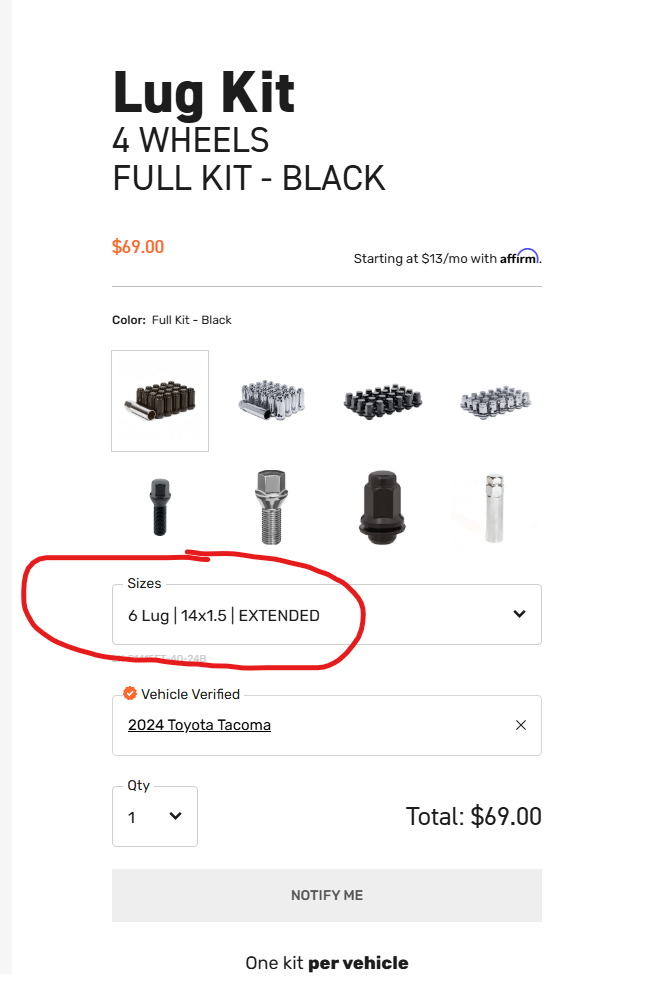The height and width of the screenshot is (1000, 650).
Task: Choose the chrome spline lug kit swatch
Action: 272,401
